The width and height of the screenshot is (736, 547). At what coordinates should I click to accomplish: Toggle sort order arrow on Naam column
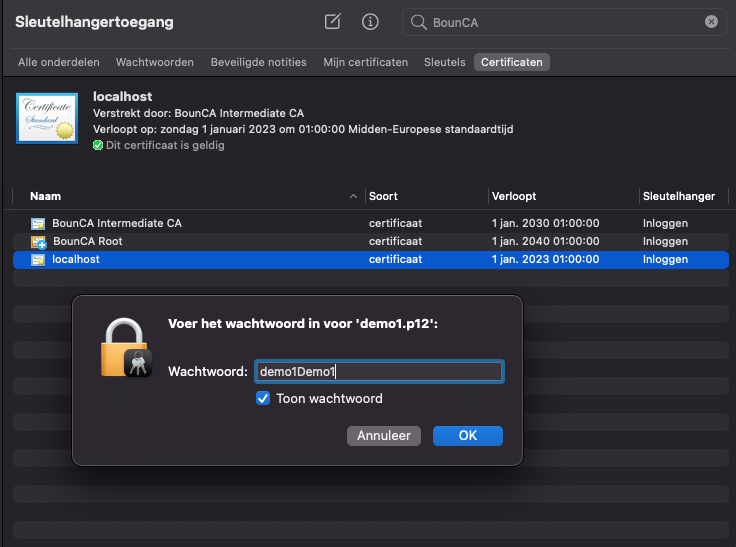[353, 196]
